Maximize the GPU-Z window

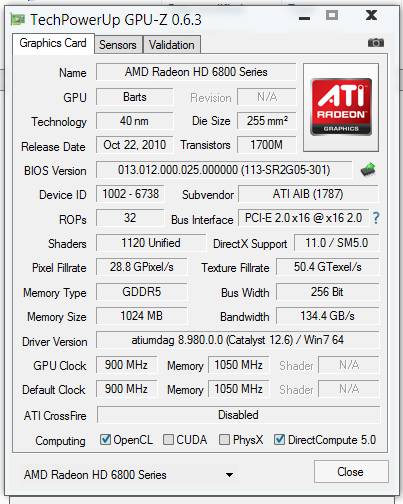tap(332, 15)
